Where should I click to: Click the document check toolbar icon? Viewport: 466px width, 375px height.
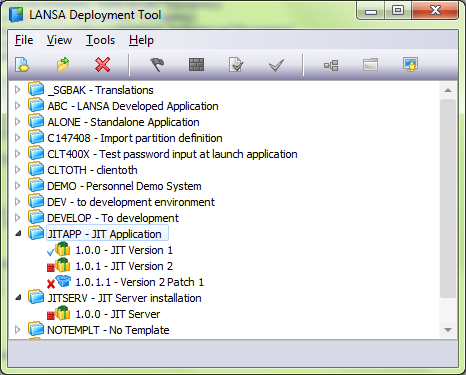[x=236, y=65]
